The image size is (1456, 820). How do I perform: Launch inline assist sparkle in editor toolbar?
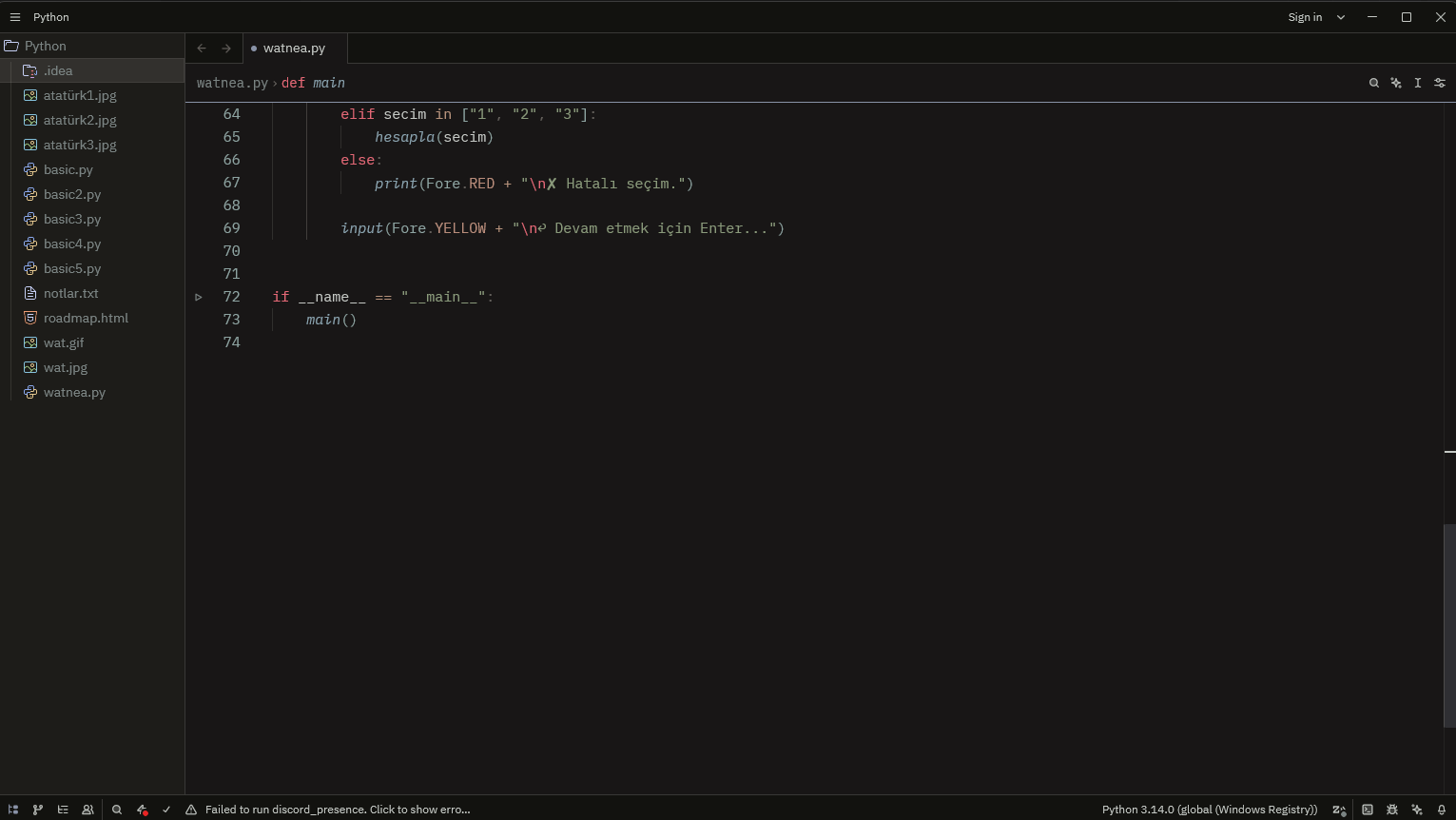coord(1396,83)
